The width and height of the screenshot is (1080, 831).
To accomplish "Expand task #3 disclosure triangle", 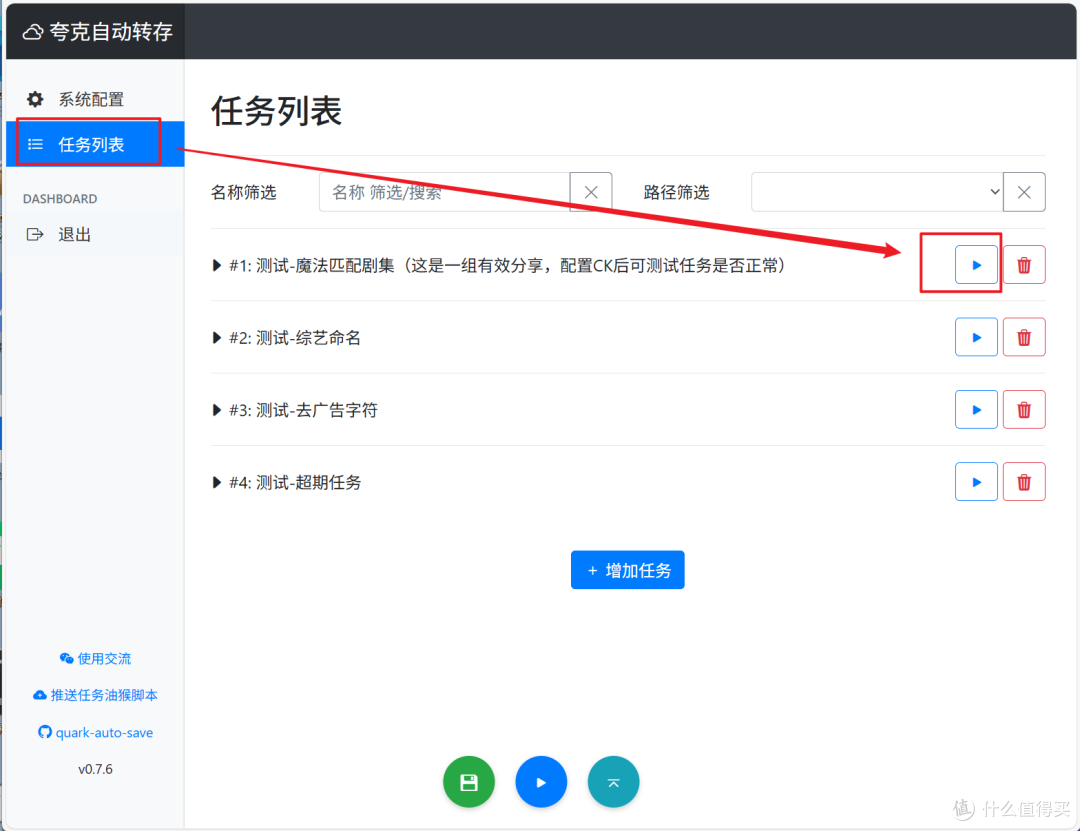I will 216,410.
